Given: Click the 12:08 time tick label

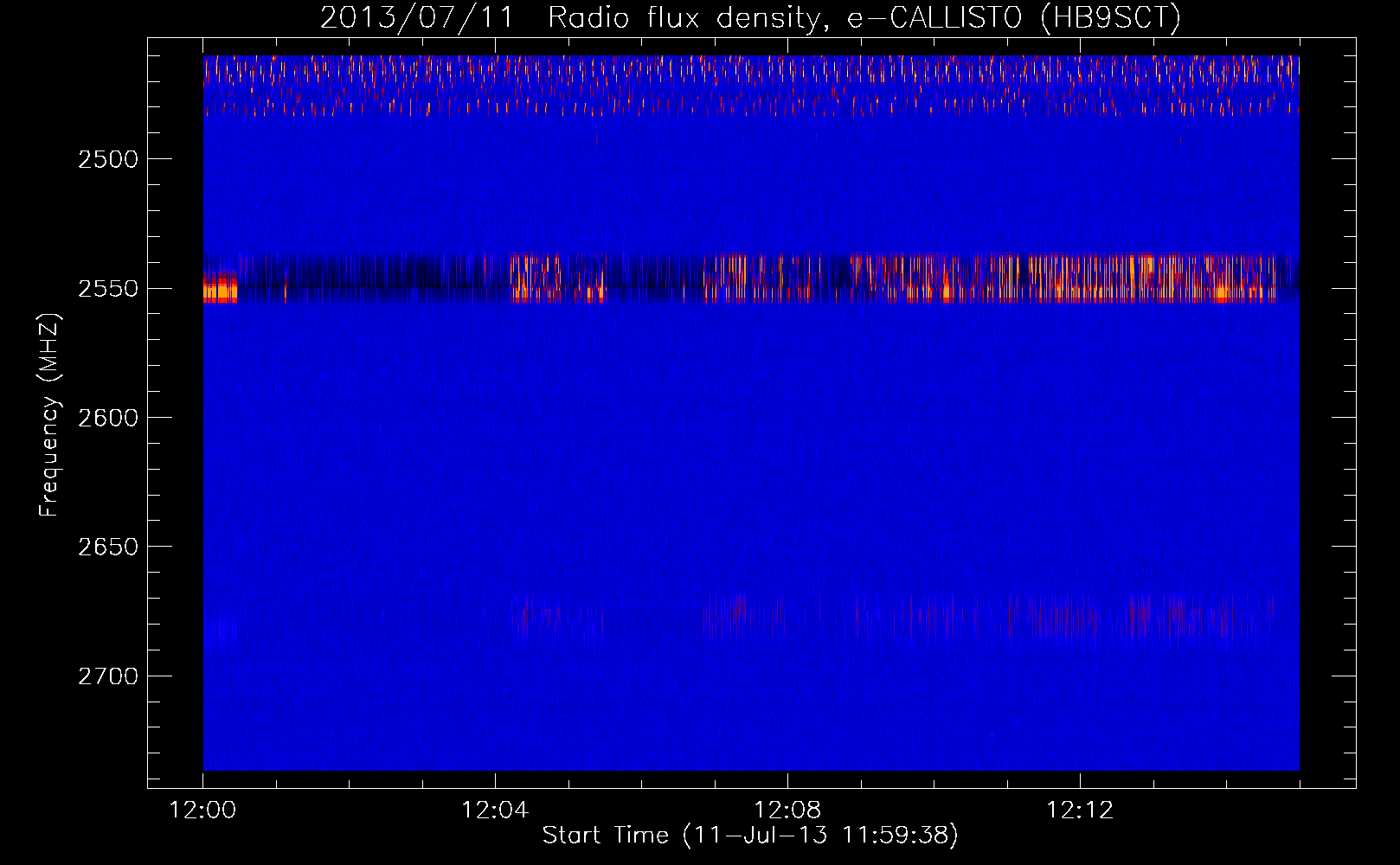Looking at the screenshot, I should pos(787,811).
